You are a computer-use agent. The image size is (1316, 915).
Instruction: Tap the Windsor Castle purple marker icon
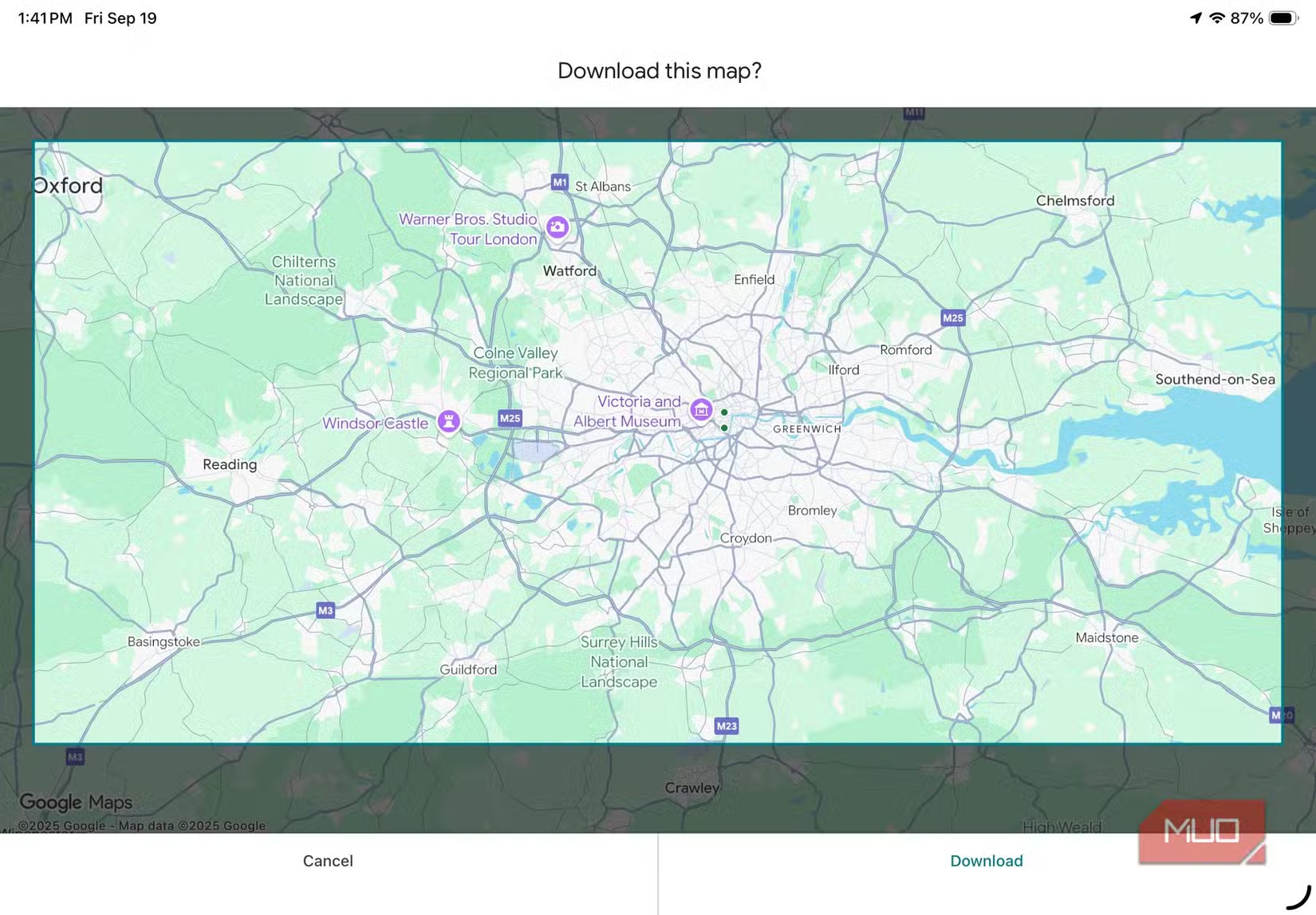pyautogui.click(x=448, y=420)
